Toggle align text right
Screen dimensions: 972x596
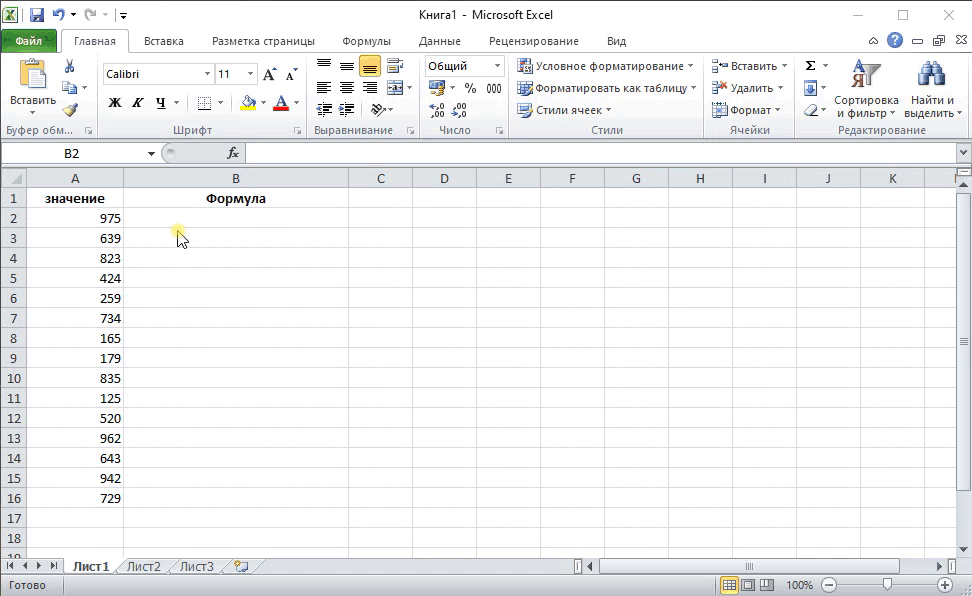[x=369, y=87]
